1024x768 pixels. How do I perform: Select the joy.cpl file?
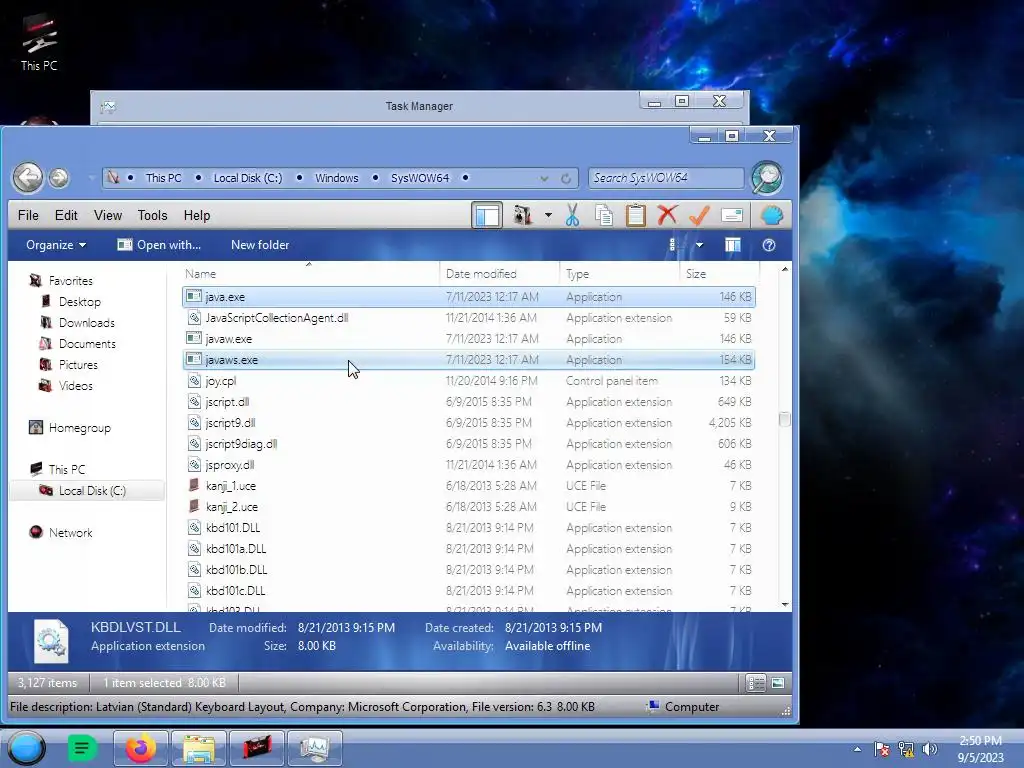tap(468, 381)
